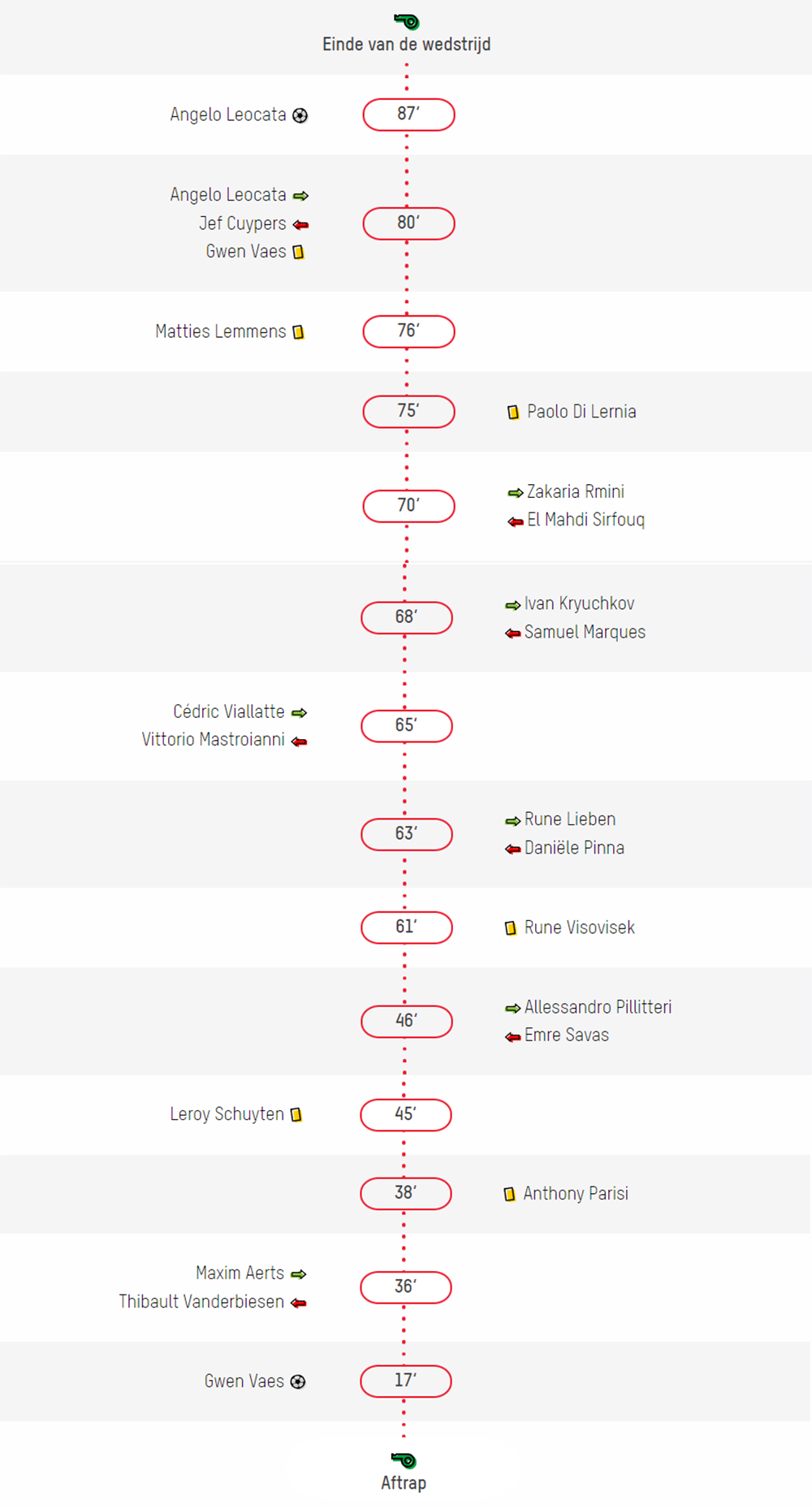Click the yellow card icon next to Rune Visovisek
Viewport: 812px width, 1509px height.
pyautogui.click(x=511, y=928)
